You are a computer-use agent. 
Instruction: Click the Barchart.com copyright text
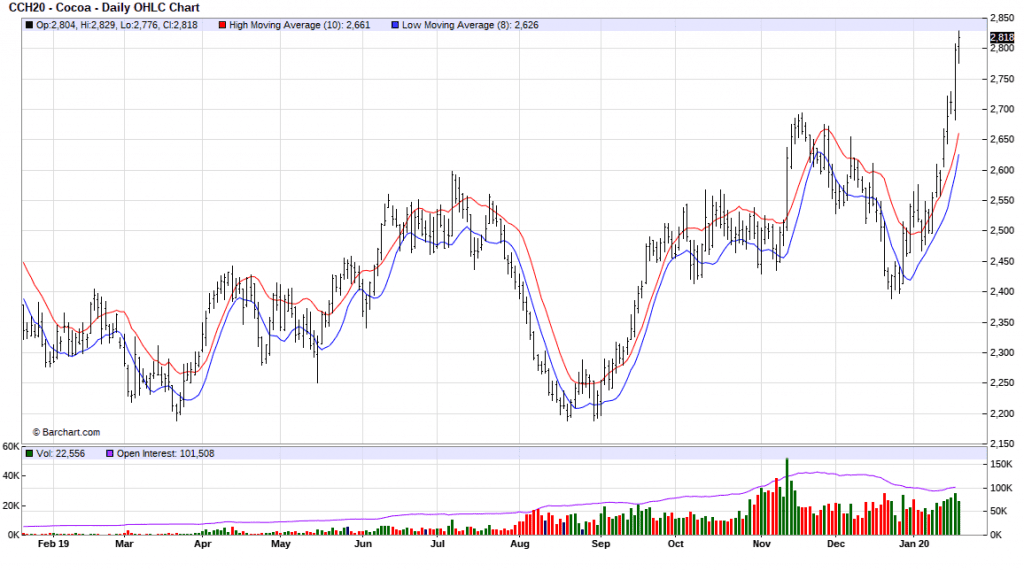coord(66,432)
